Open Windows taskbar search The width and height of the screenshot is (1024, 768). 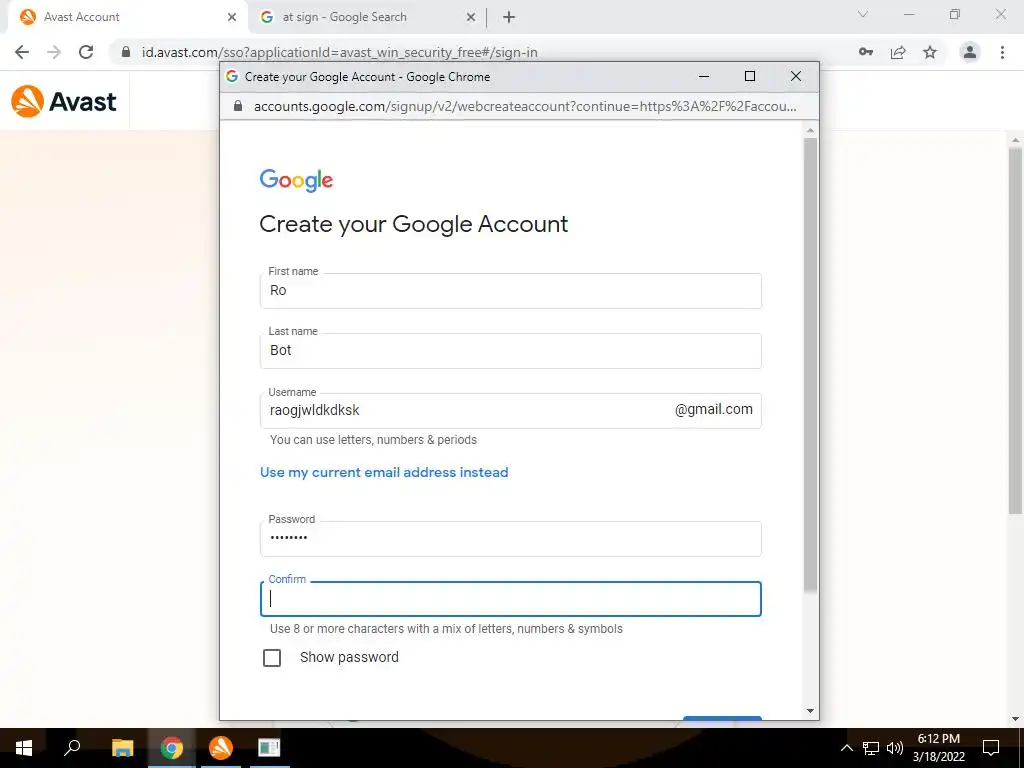pyautogui.click(x=72, y=748)
